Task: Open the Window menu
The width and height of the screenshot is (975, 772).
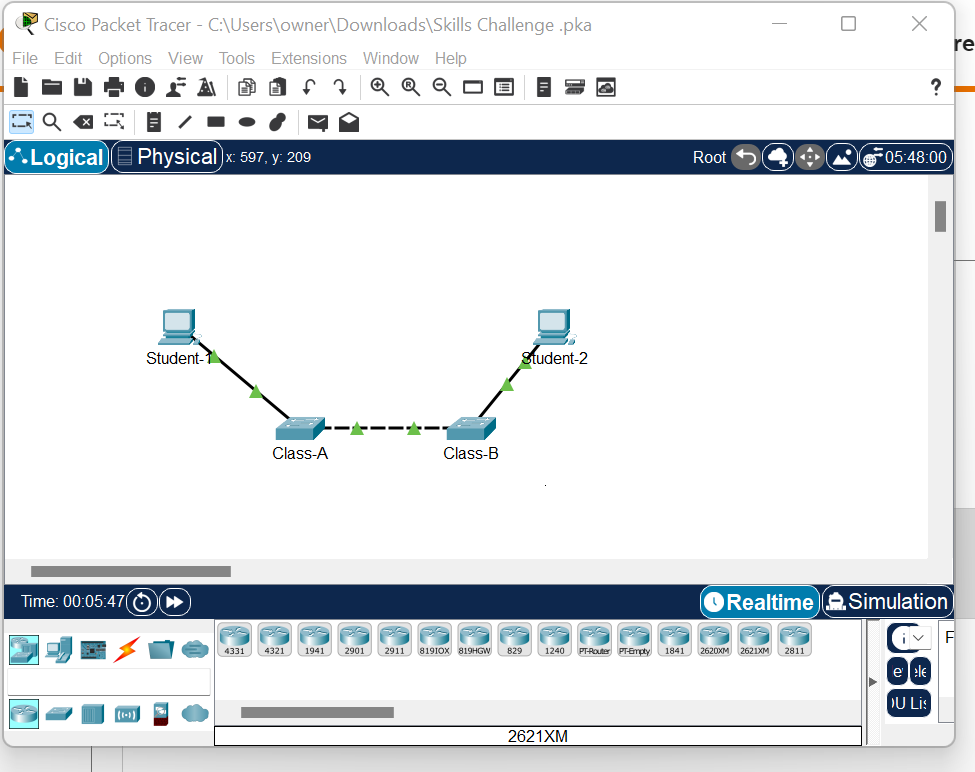Action: coord(391,58)
